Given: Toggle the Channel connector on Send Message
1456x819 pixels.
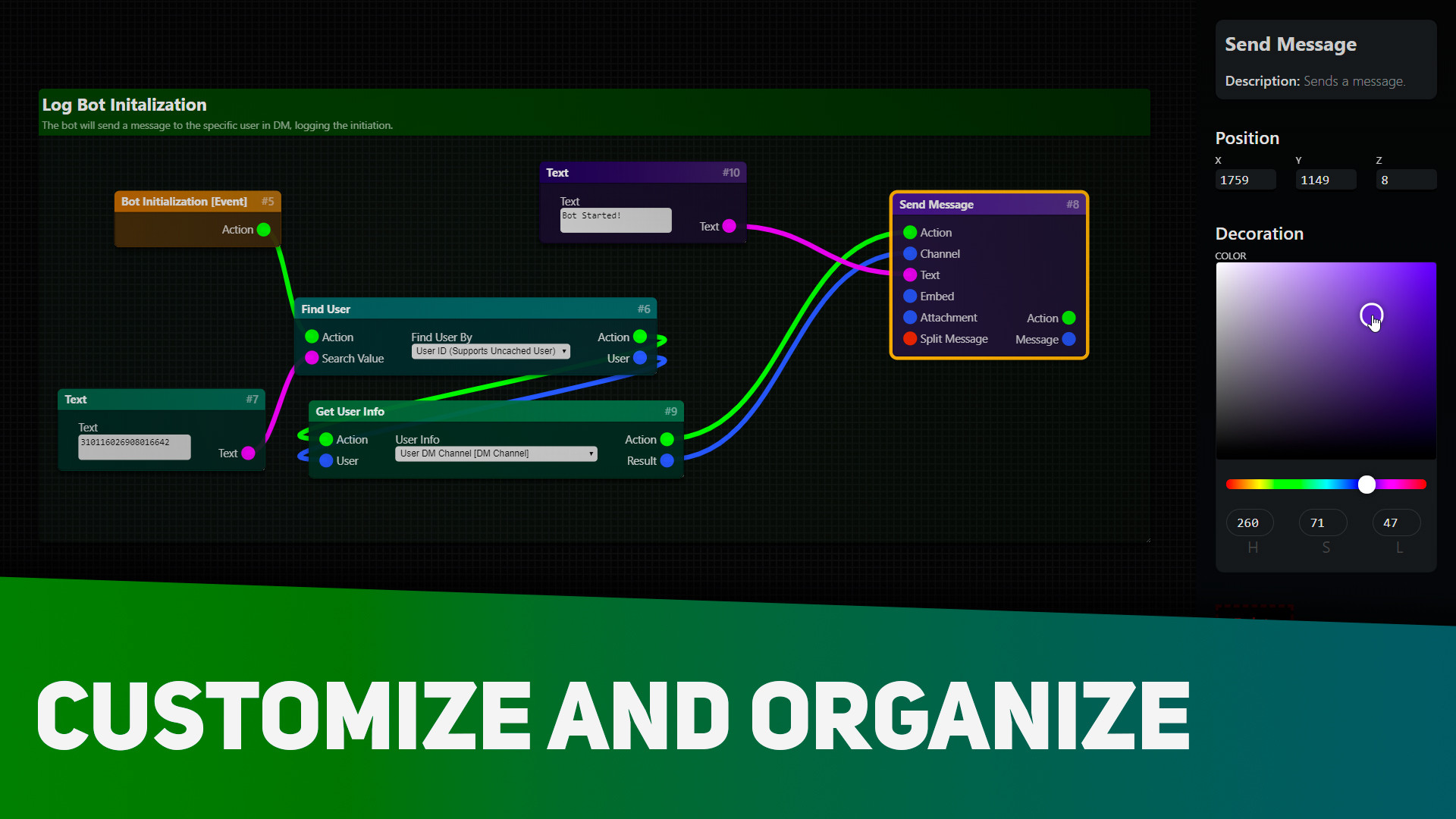Looking at the screenshot, I should pos(906,253).
